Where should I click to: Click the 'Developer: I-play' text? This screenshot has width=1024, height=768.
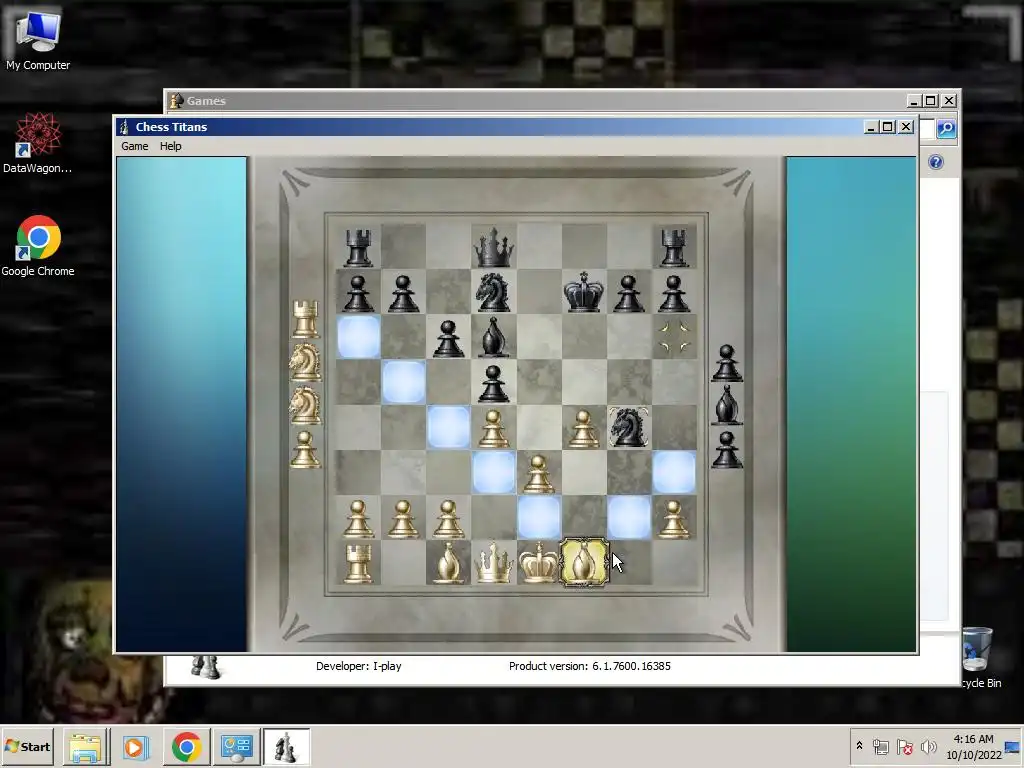tap(359, 666)
